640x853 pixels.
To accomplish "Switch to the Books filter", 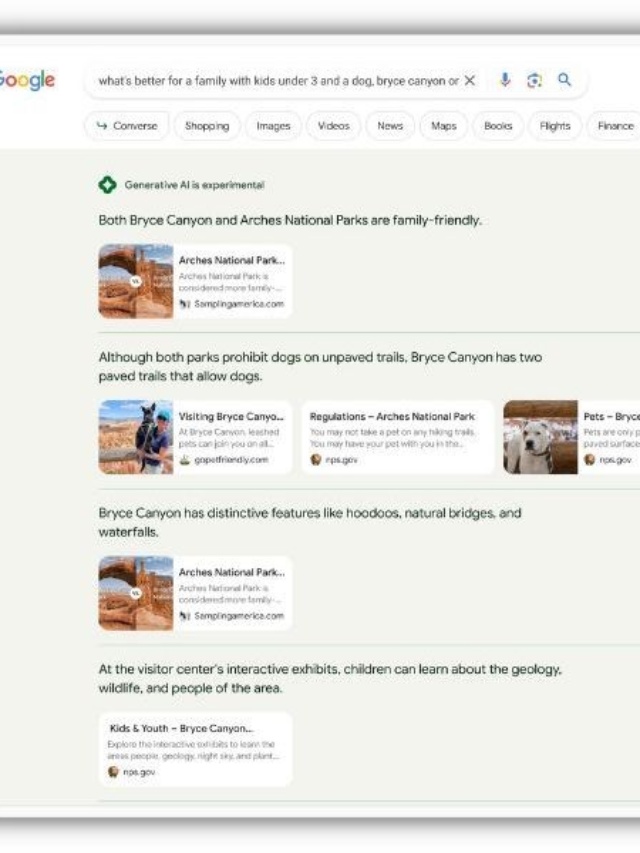I will pyautogui.click(x=498, y=126).
